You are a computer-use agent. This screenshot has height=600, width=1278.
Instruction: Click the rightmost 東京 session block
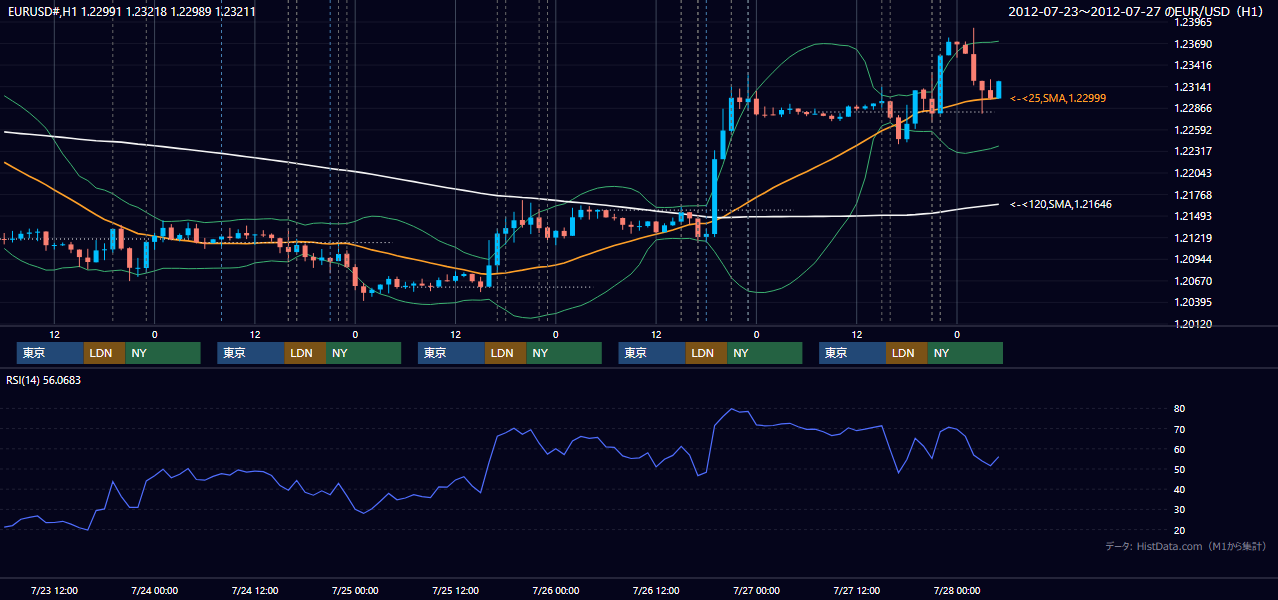coord(852,353)
